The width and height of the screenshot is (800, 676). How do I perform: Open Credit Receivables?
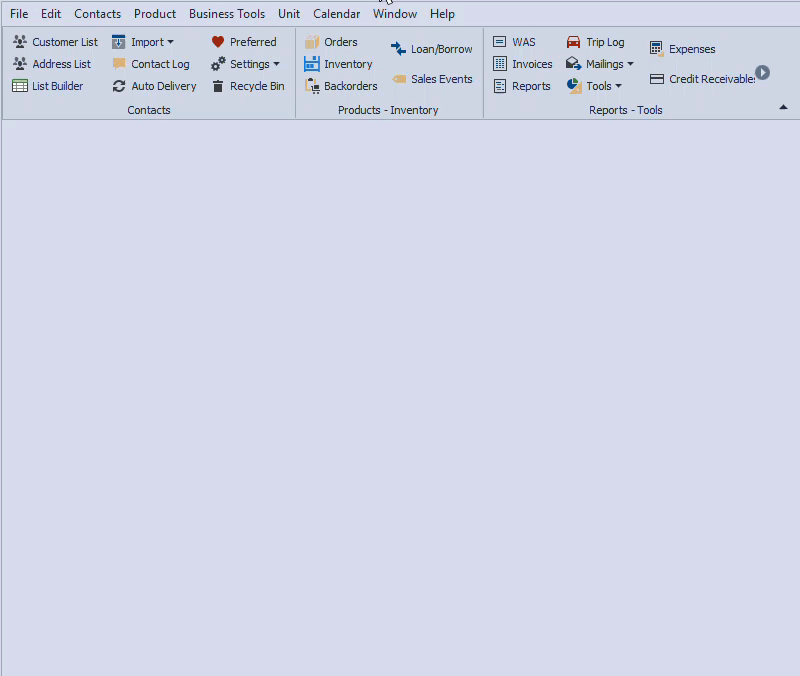(705, 78)
